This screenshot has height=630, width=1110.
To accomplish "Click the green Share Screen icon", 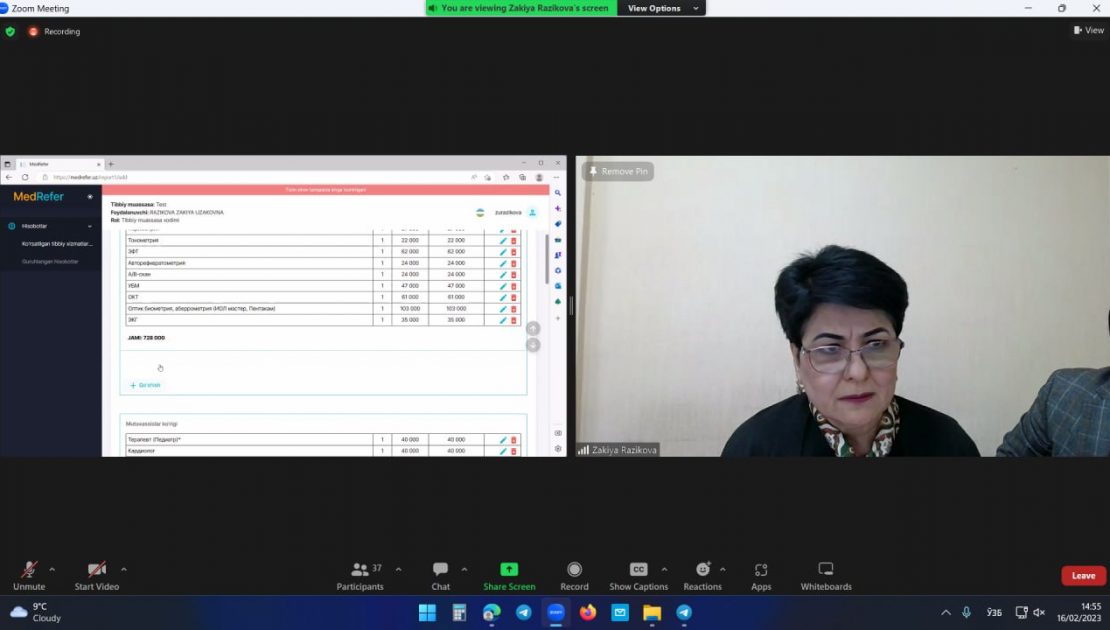I will 509,570.
